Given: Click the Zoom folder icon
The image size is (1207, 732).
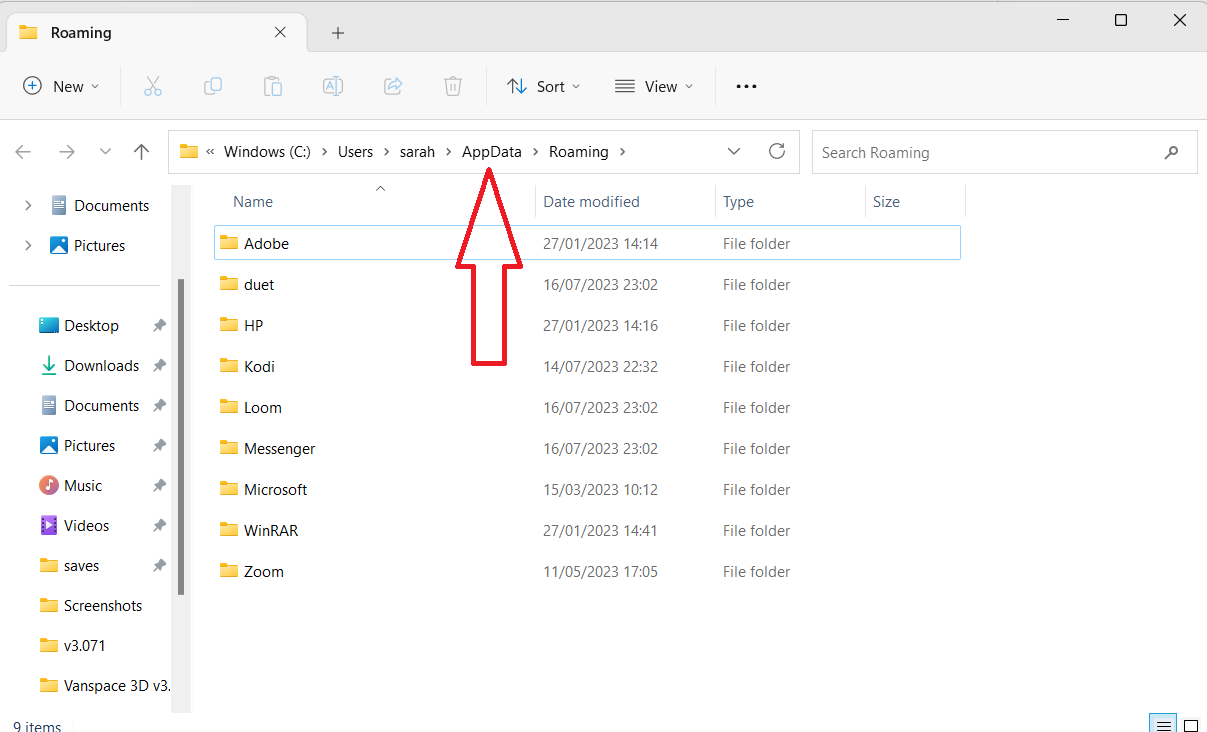Looking at the screenshot, I should tap(229, 571).
